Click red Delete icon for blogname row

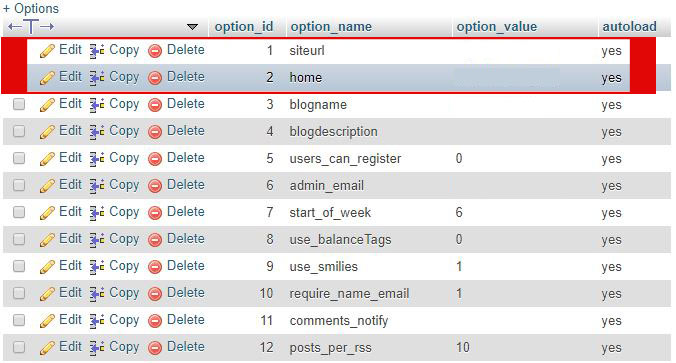155,105
